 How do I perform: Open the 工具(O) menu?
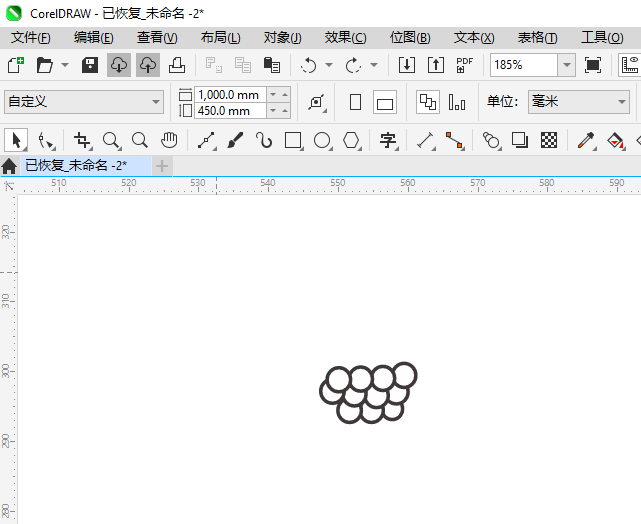[602, 38]
